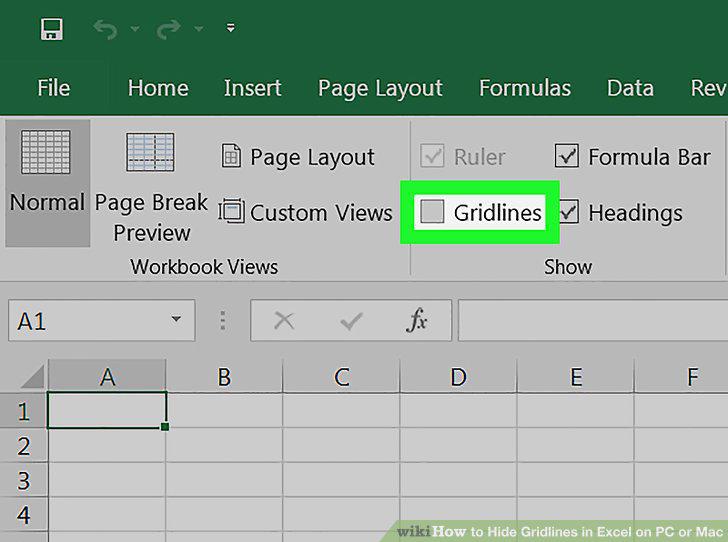Image resolution: width=728 pixels, height=542 pixels.
Task: Choose Page Layout view in Workbook Views
Action: click(x=298, y=157)
